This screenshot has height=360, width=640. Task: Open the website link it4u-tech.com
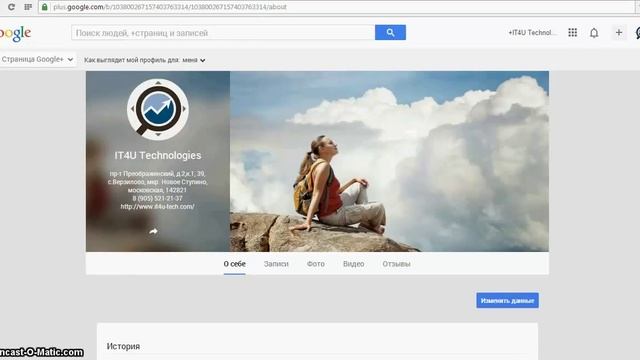(157, 207)
